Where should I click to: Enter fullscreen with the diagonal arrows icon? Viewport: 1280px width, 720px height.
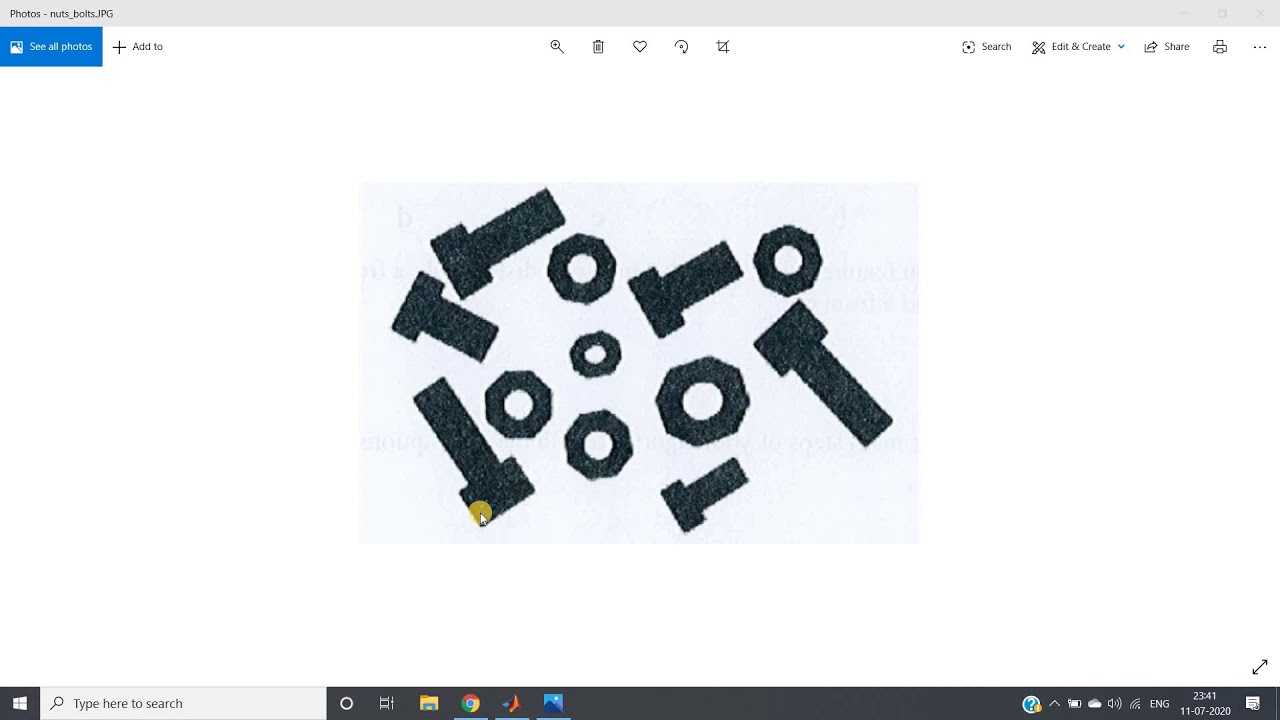click(1260, 667)
